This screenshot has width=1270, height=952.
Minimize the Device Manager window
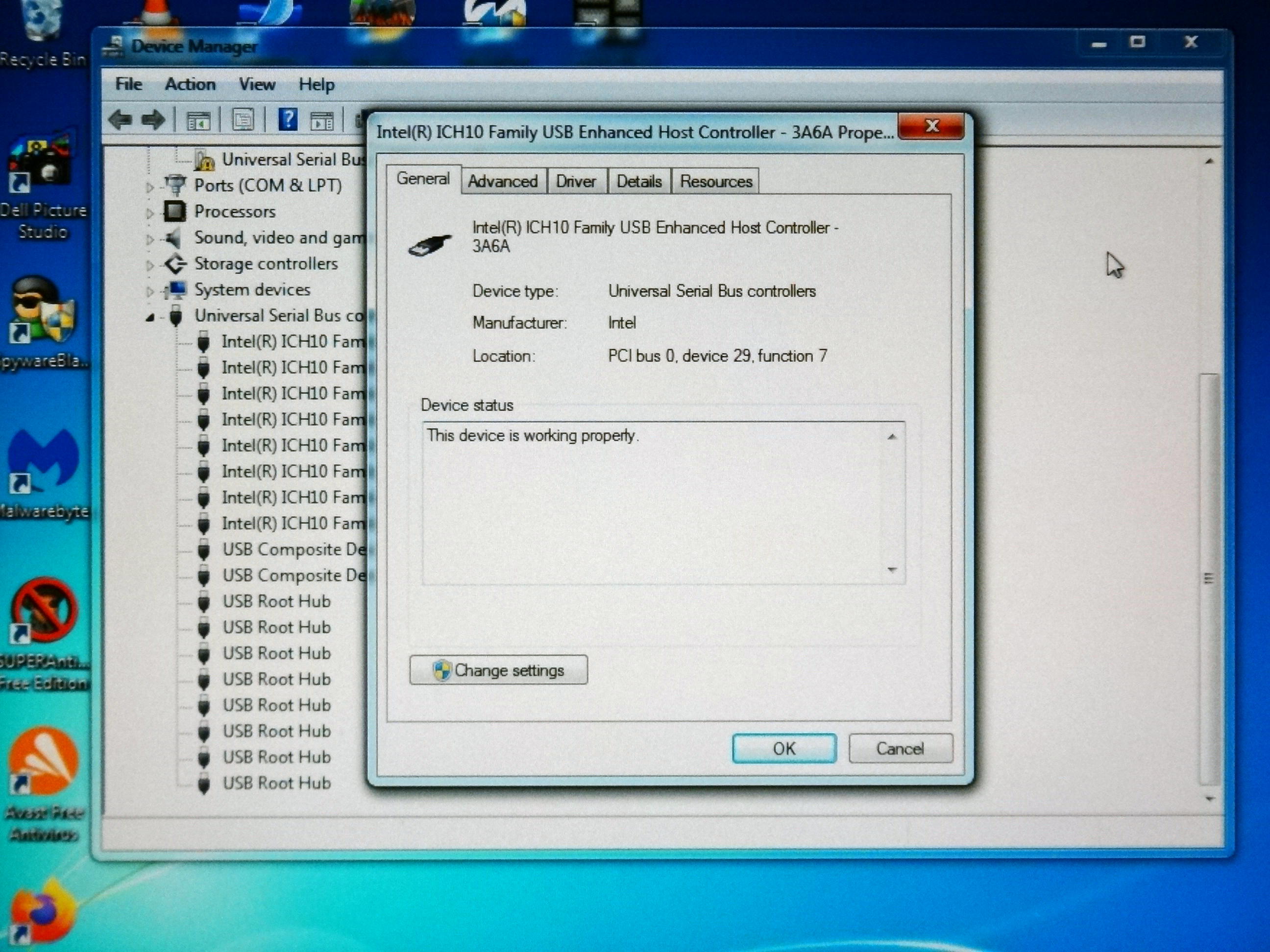click(x=1099, y=44)
